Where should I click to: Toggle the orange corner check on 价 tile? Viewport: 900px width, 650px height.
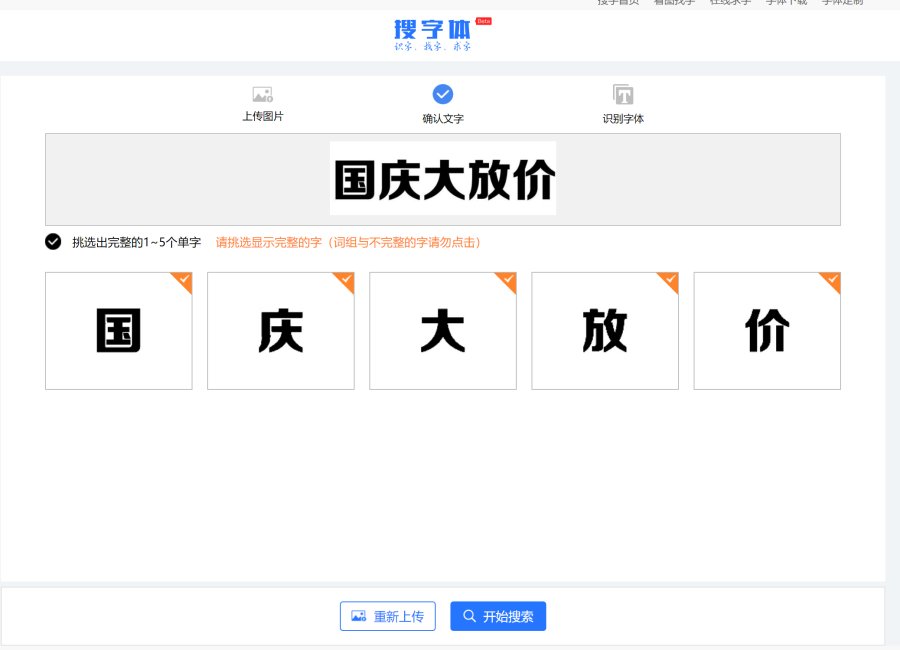(x=830, y=281)
